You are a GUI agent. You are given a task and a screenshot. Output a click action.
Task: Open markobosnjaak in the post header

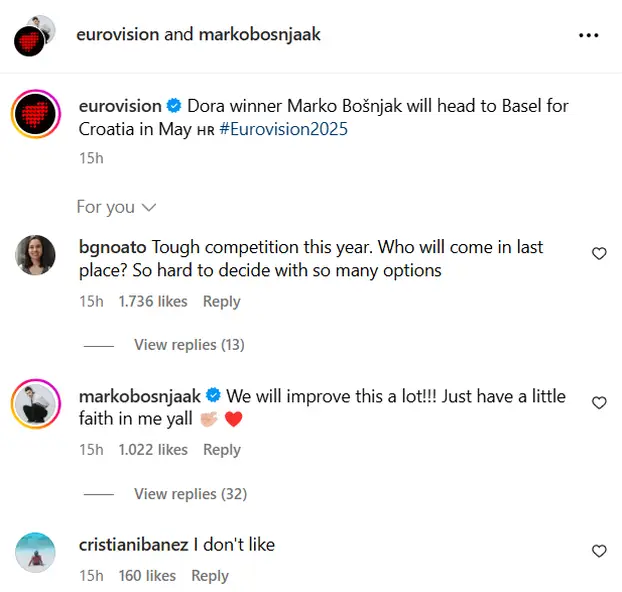[x=258, y=35]
